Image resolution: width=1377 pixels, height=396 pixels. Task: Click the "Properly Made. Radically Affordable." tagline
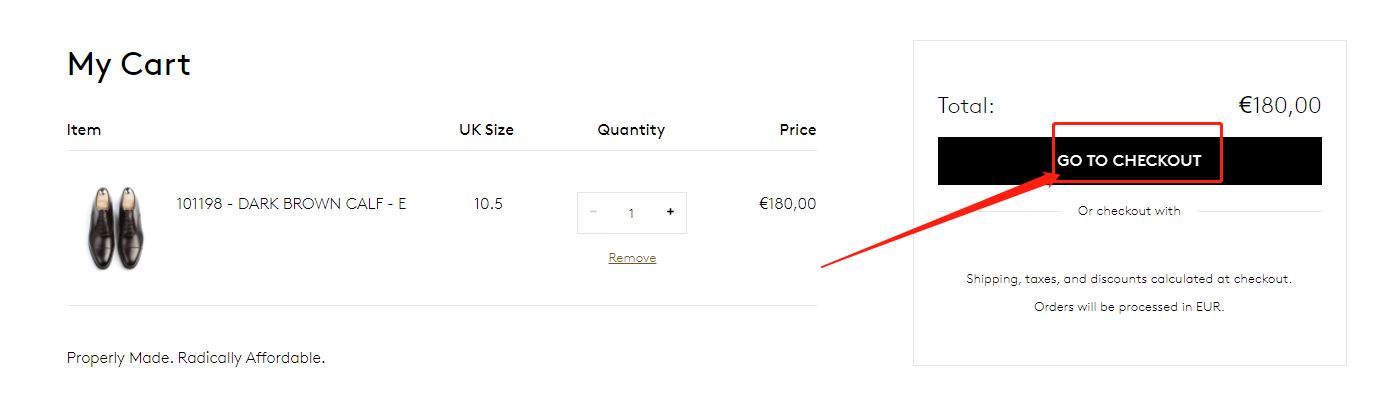pos(196,358)
